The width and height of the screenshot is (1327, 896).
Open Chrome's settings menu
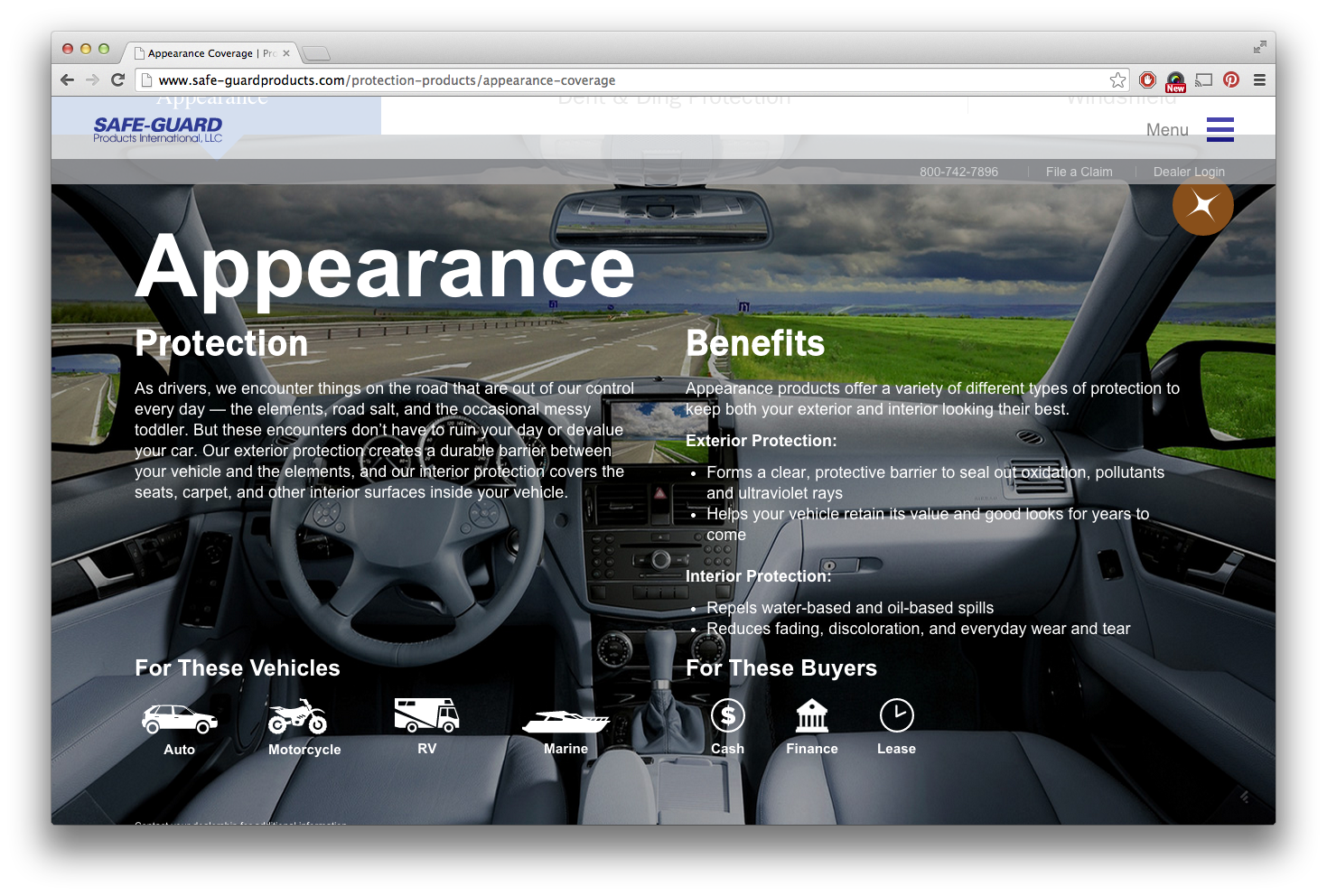click(x=1259, y=79)
